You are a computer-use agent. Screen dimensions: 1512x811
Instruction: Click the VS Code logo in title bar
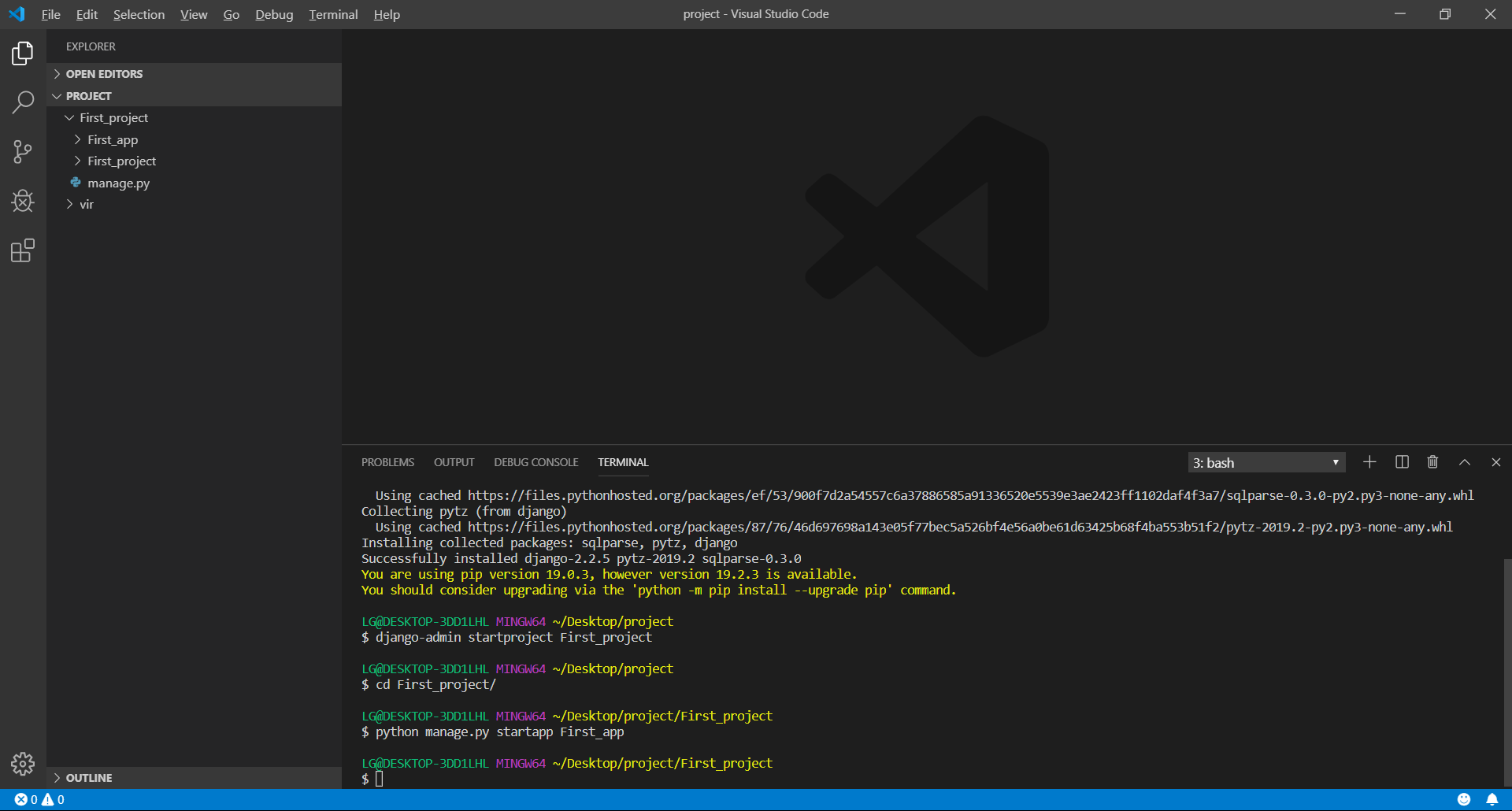tap(17, 14)
